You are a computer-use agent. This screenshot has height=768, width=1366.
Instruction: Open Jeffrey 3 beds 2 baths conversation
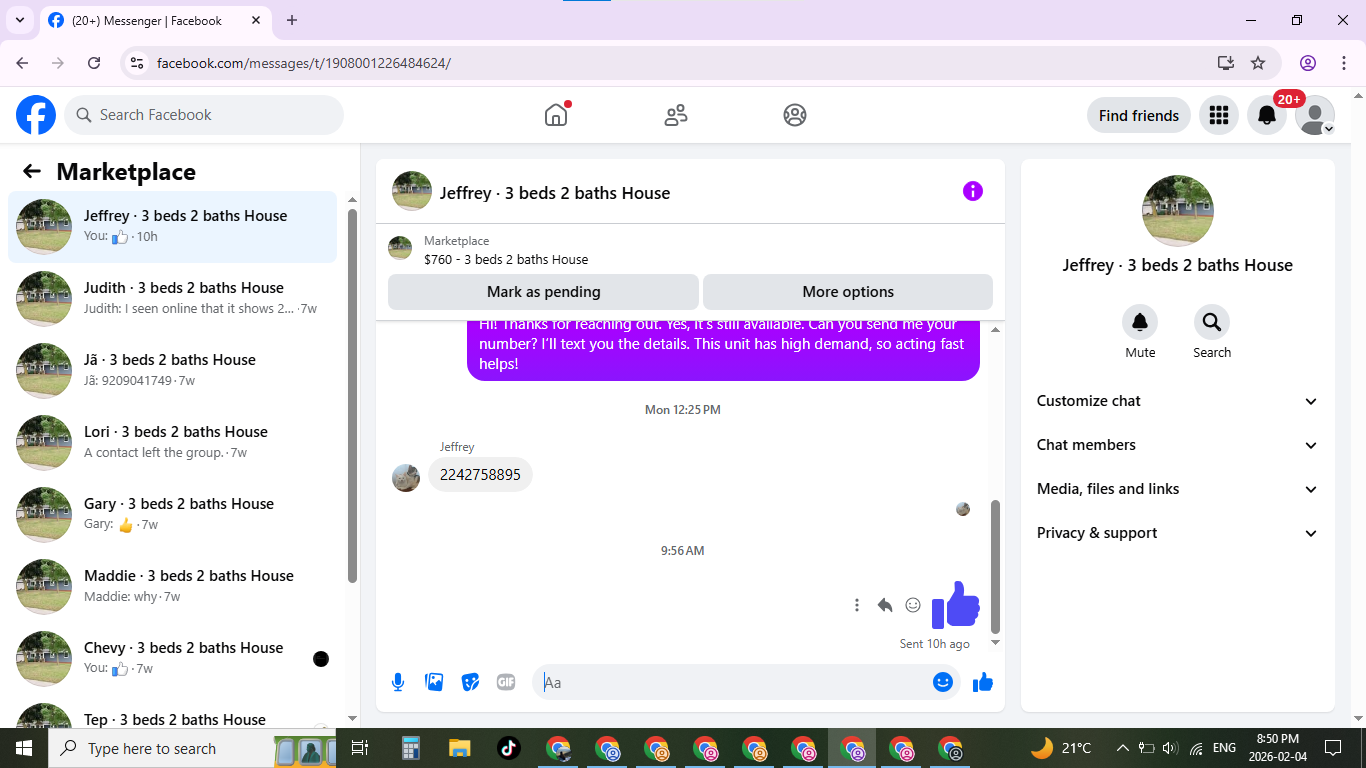pos(173,227)
